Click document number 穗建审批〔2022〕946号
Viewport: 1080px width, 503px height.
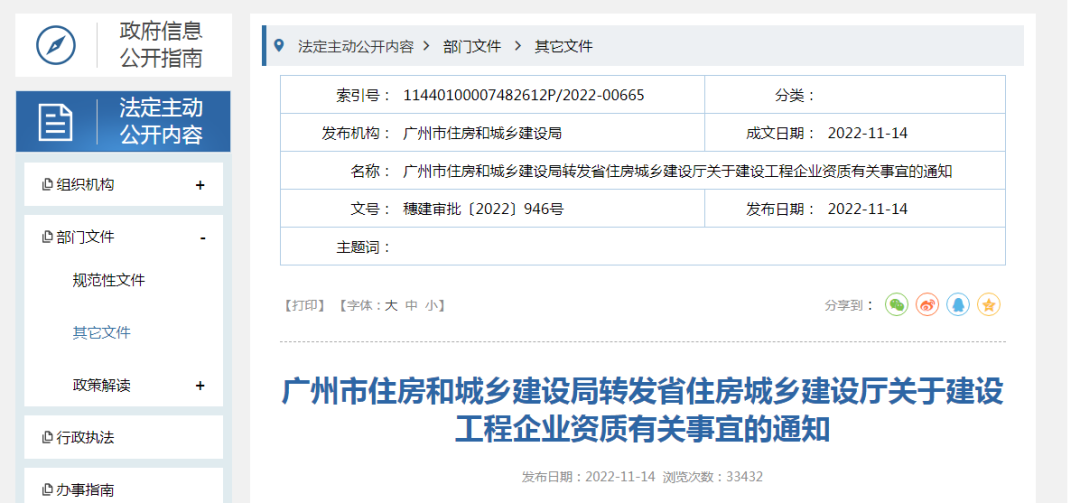484,209
